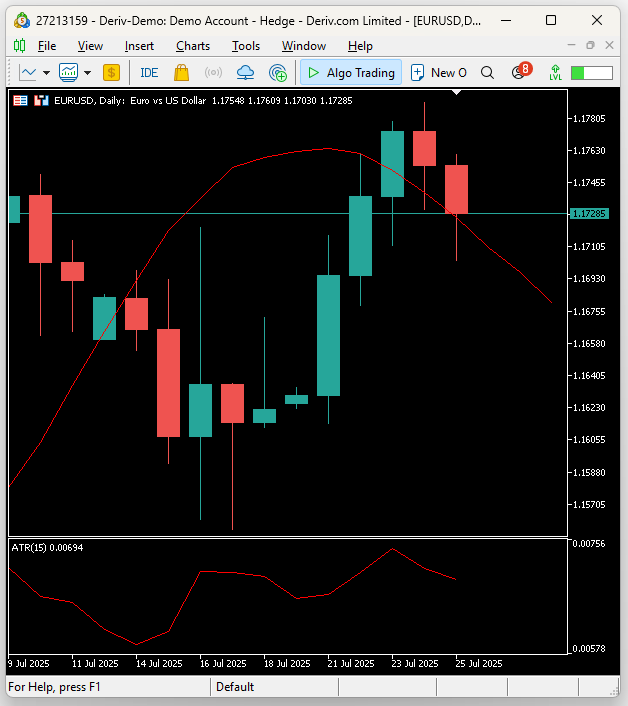Open the indicators list icon
628x706 pixels.
68,72
